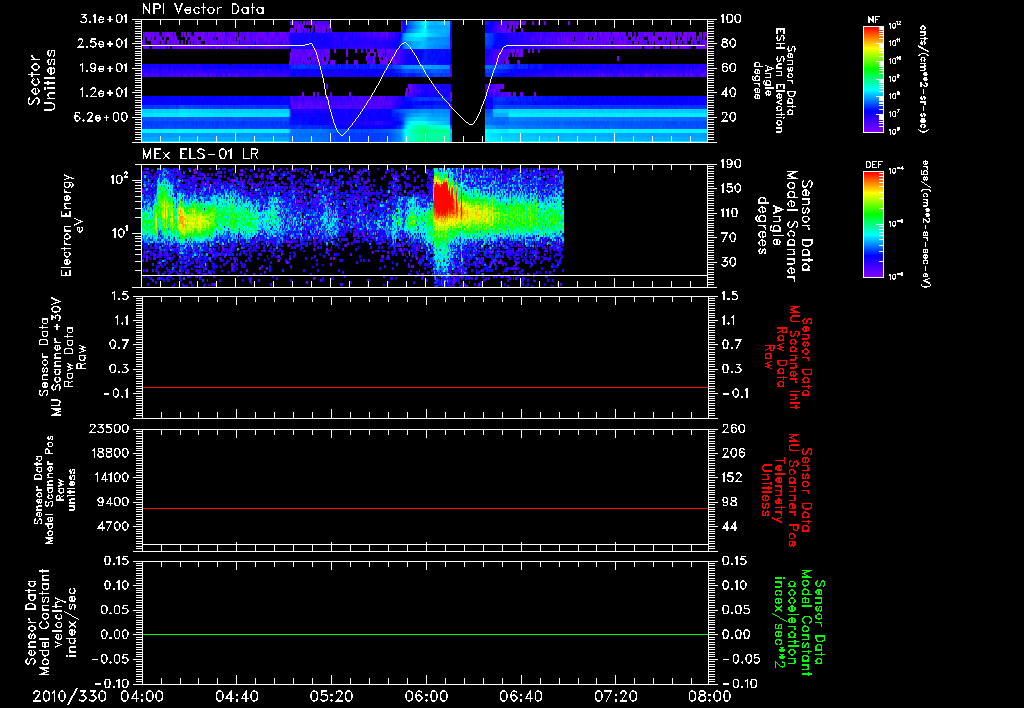Click the 150 scanner angle tick value
Image resolution: width=1024 pixels, height=708 pixels.
click(732, 189)
